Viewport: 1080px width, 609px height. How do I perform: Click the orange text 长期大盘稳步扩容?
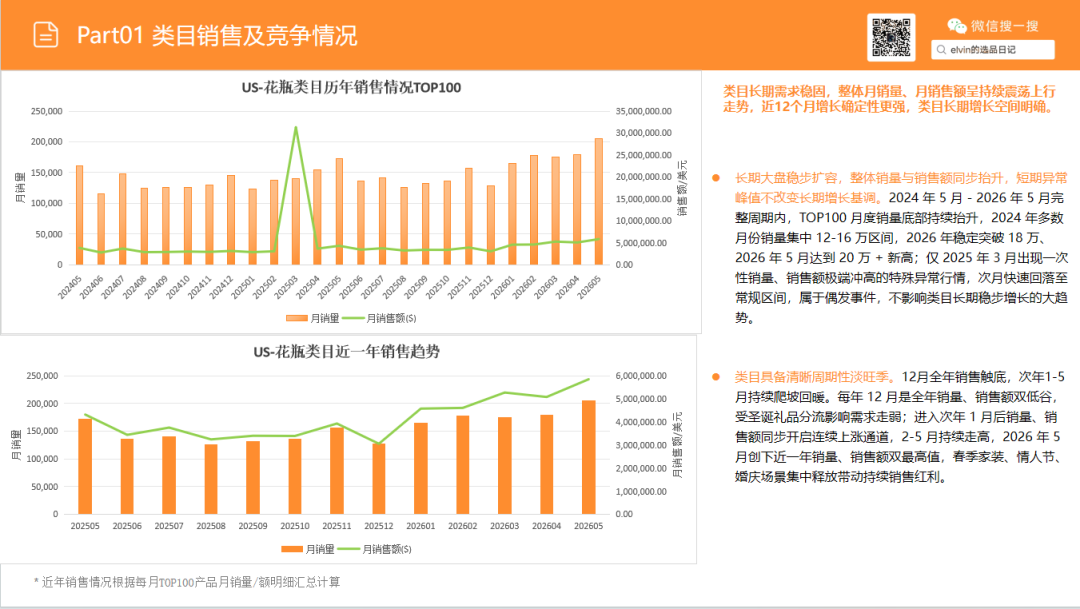[x=787, y=178]
